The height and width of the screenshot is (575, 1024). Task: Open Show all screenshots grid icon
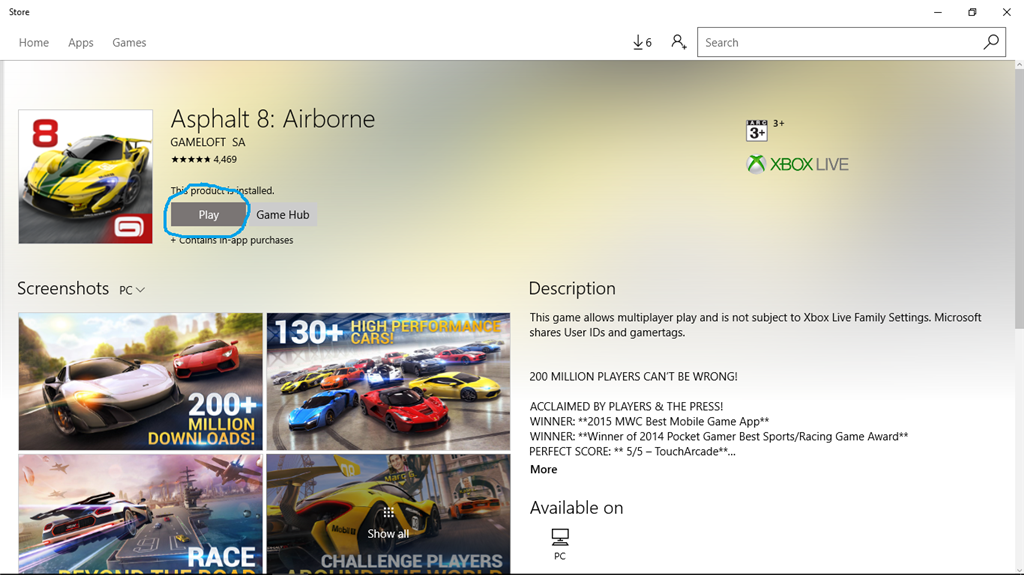tap(389, 512)
